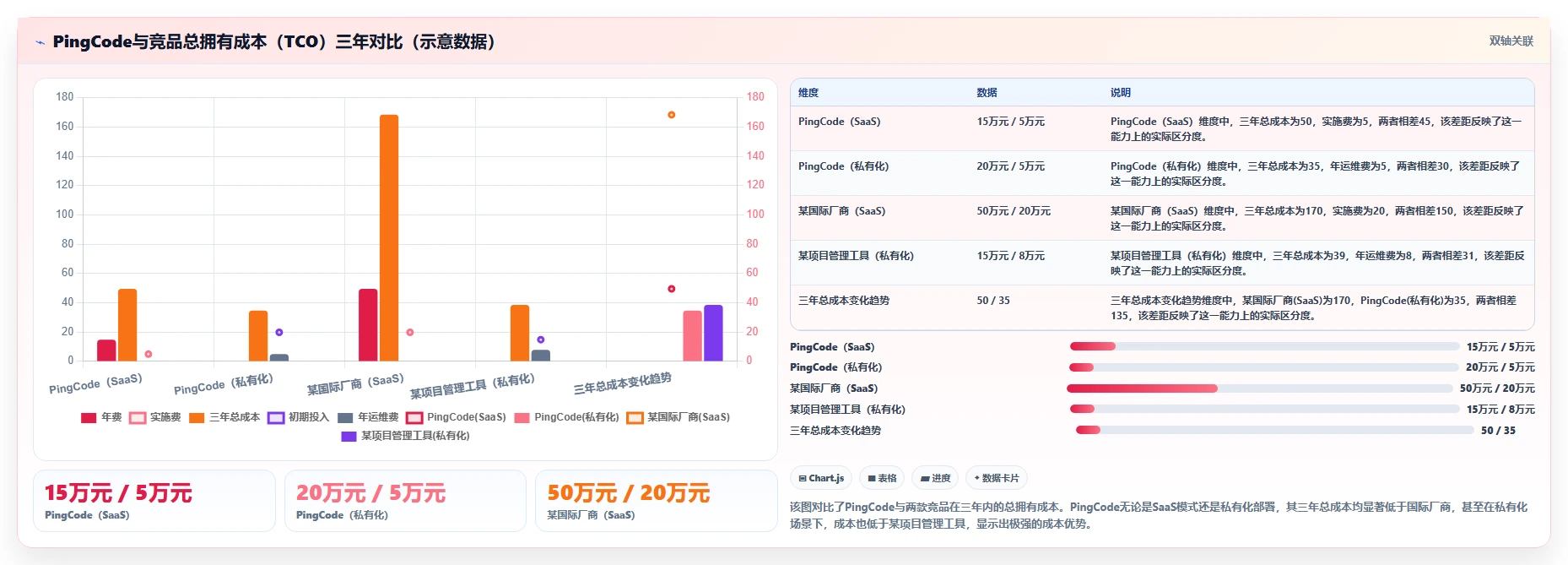The image size is (1568, 565).
Task: Select the Chart.js tag
Action: click(821, 478)
